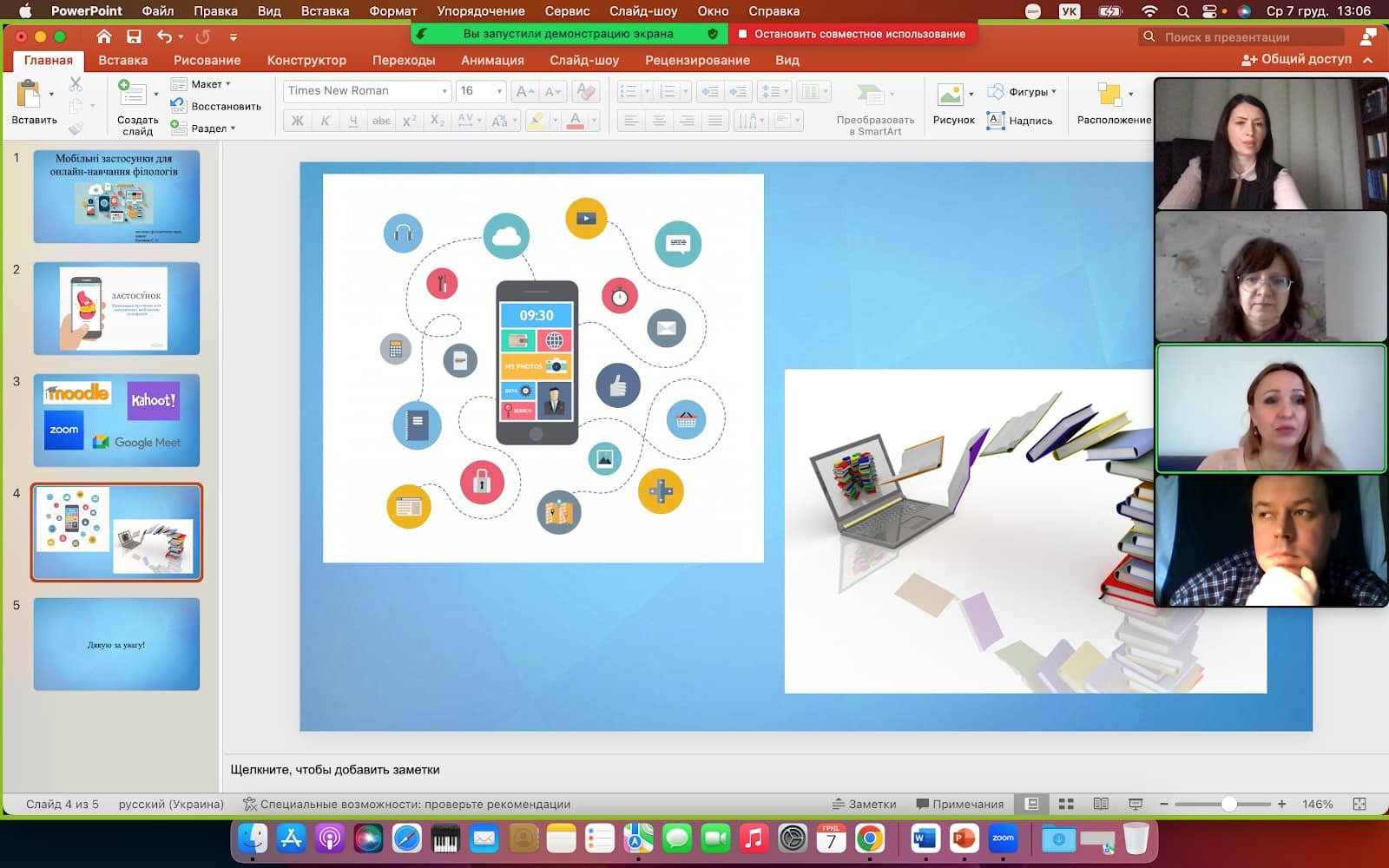This screenshot has width=1389, height=868.
Task: Switch to the Анимация ribbon tab
Action: (492, 60)
